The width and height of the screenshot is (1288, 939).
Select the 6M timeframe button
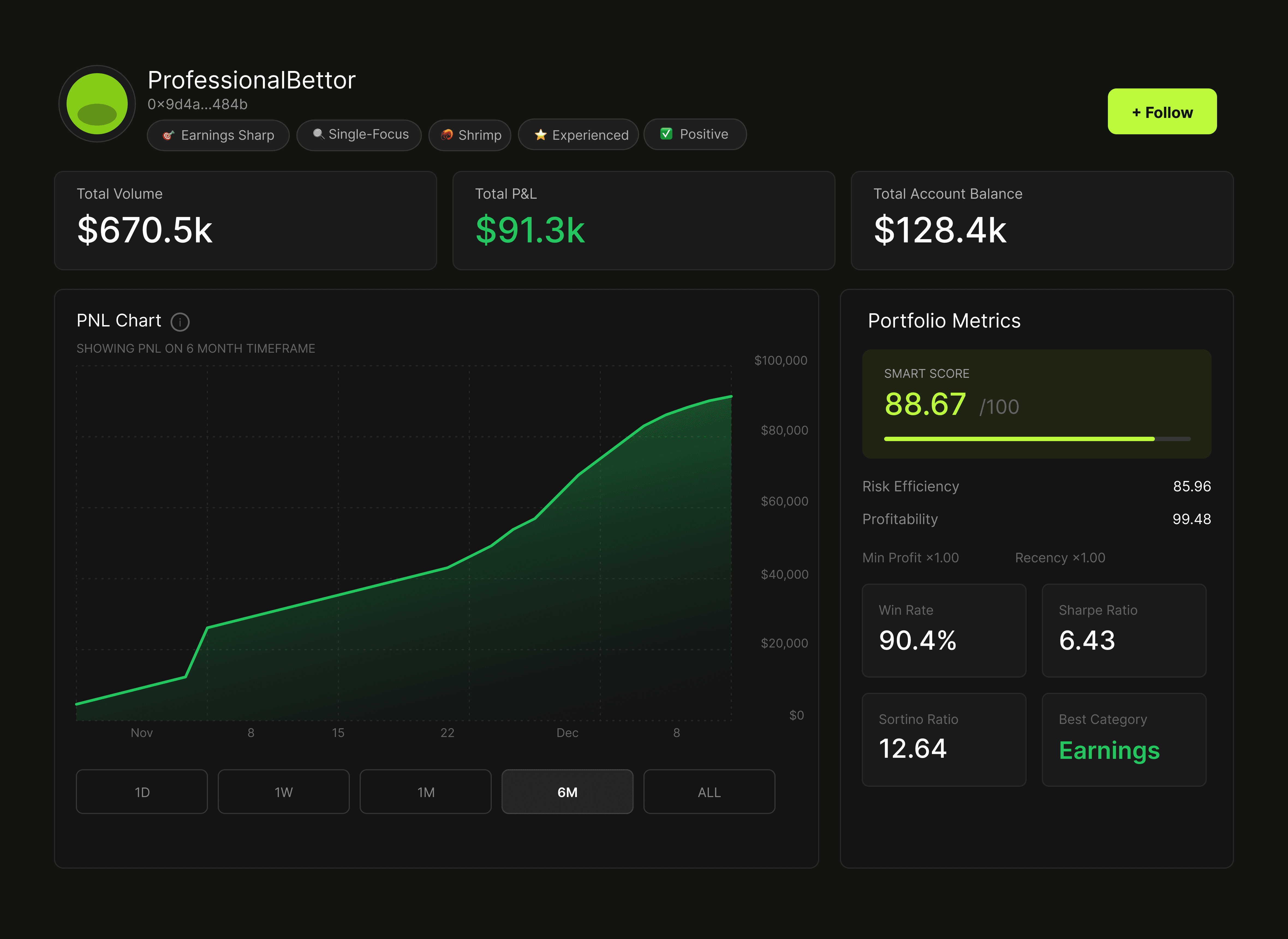(567, 791)
